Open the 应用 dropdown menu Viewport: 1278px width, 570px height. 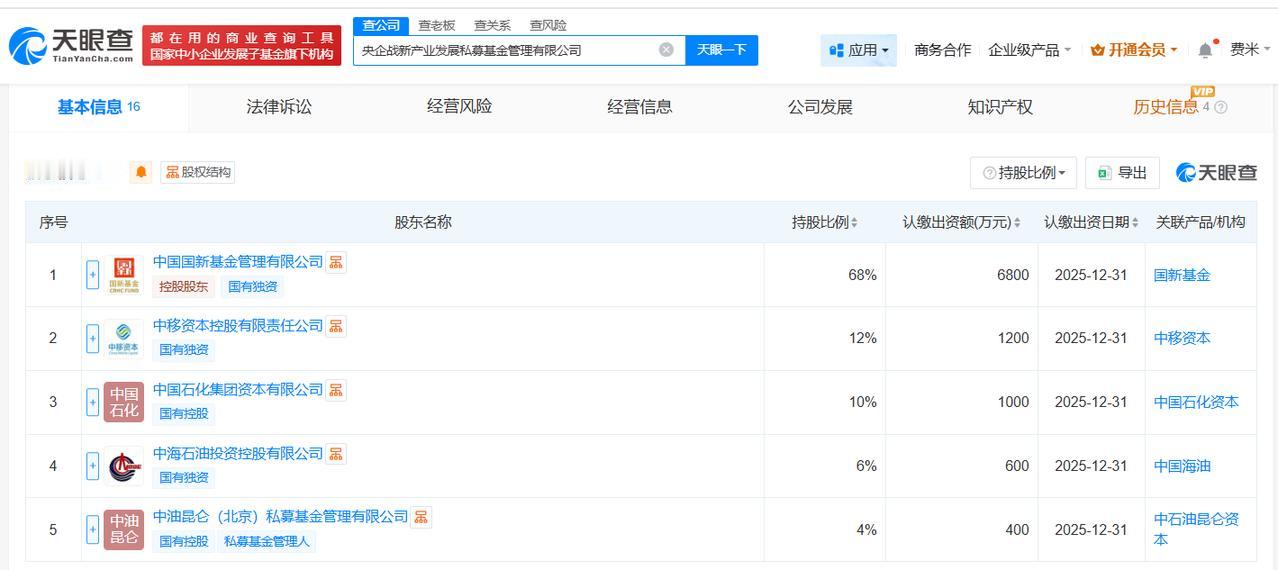tap(859, 50)
